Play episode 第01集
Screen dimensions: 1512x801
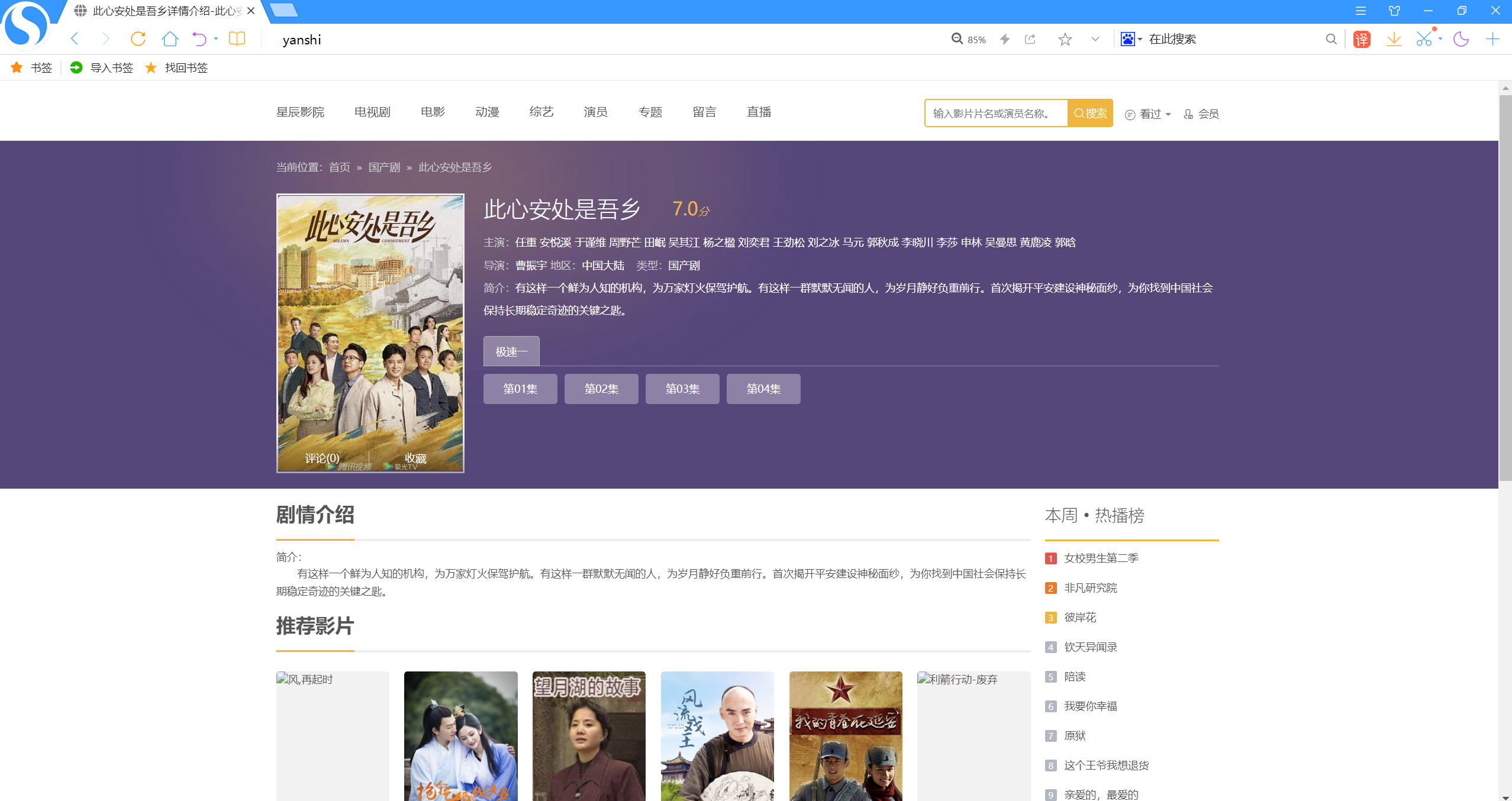520,389
